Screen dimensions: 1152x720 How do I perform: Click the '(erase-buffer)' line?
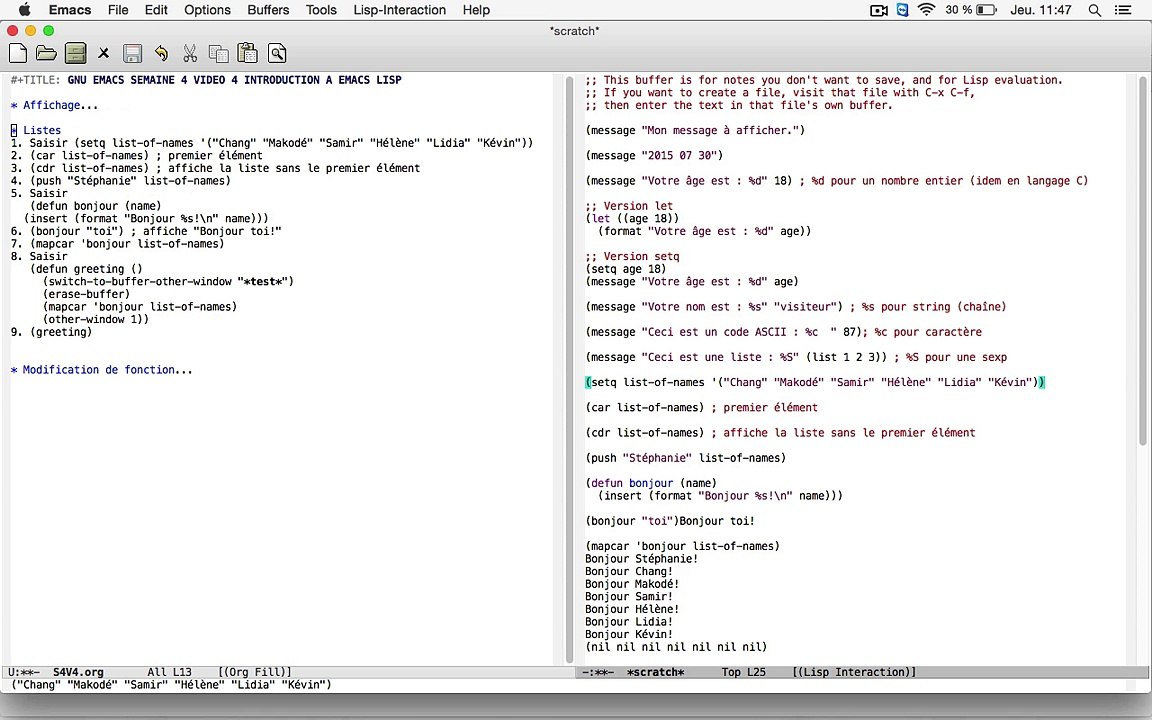pos(86,294)
